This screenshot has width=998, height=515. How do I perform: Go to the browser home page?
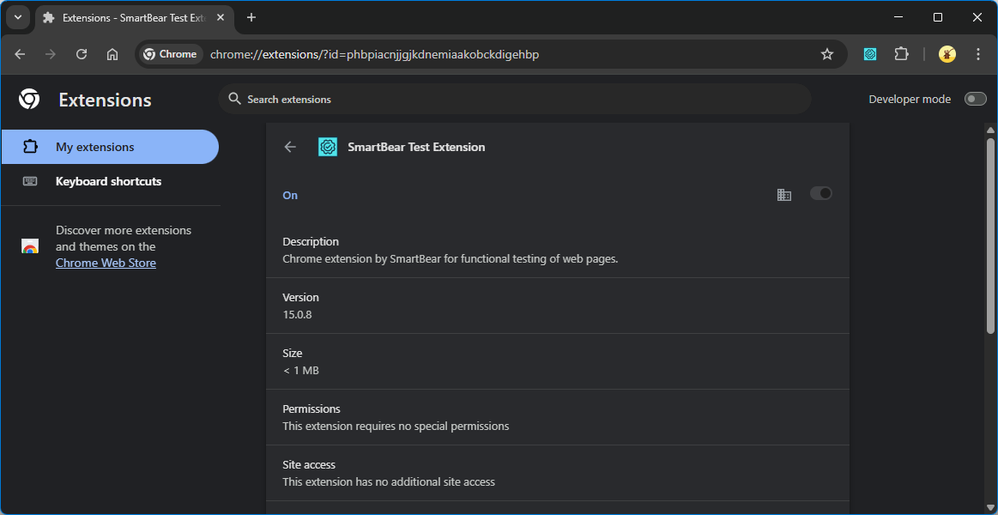(112, 54)
